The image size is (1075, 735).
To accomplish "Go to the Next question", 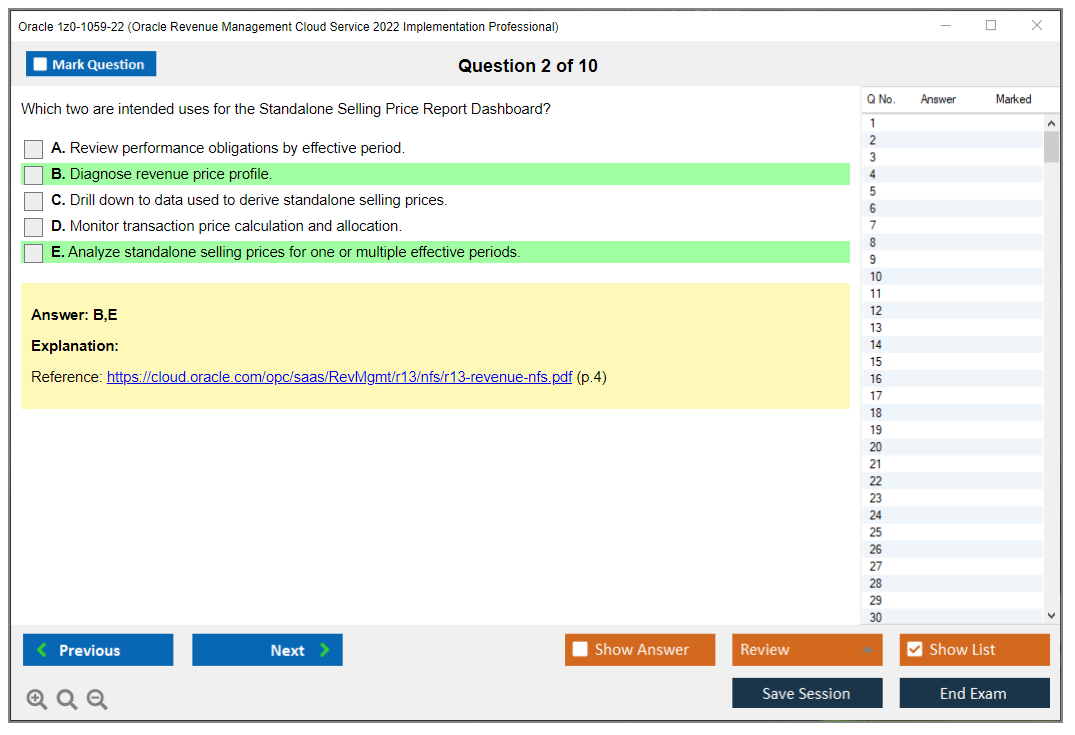I will click(x=267, y=650).
